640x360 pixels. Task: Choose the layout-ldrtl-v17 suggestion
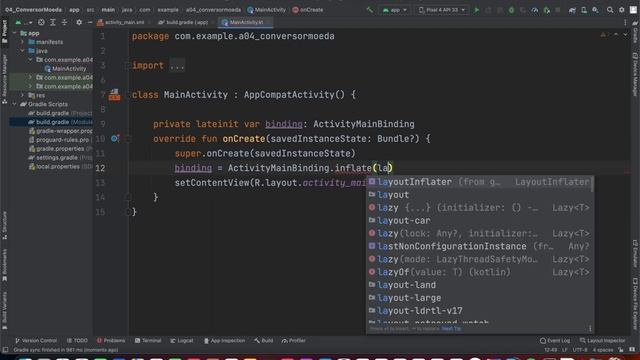coord(479,311)
